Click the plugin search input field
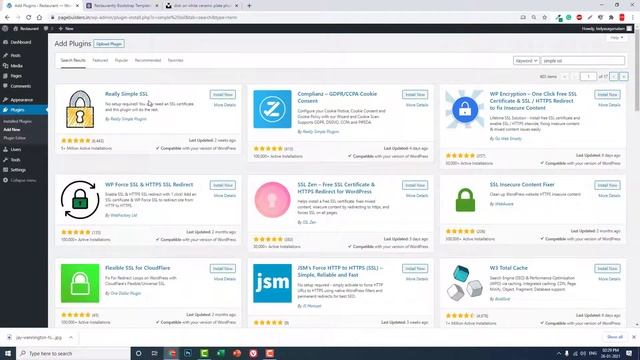This screenshot has height=360, width=640. (583, 60)
